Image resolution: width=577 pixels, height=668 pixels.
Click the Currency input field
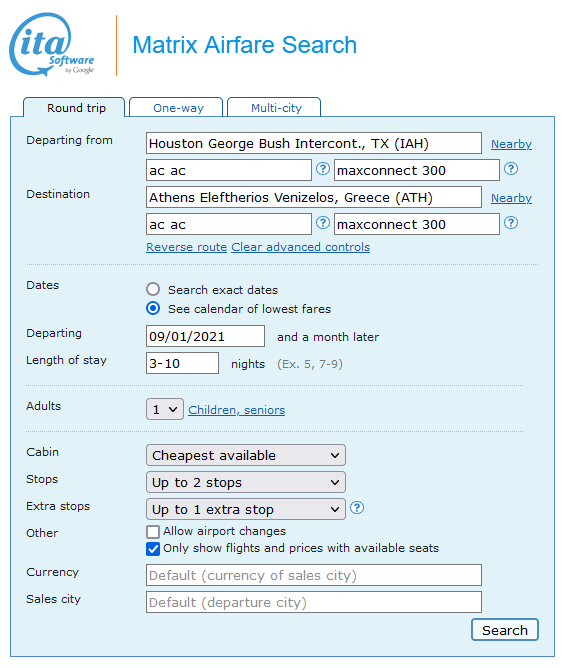click(x=314, y=575)
